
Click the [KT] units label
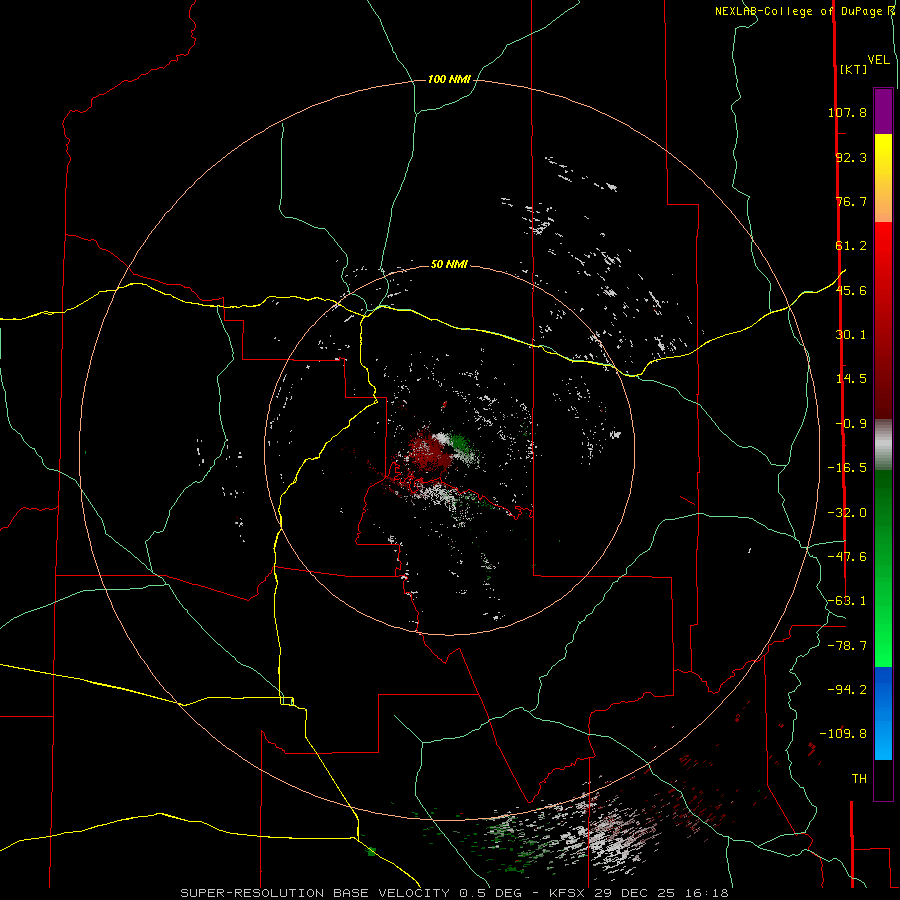click(x=854, y=69)
